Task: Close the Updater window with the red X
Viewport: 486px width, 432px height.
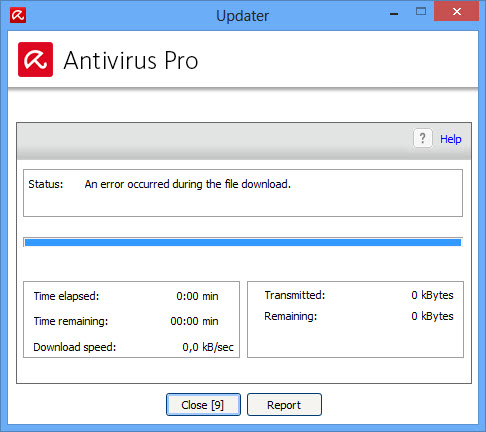Action: [456, 11]
